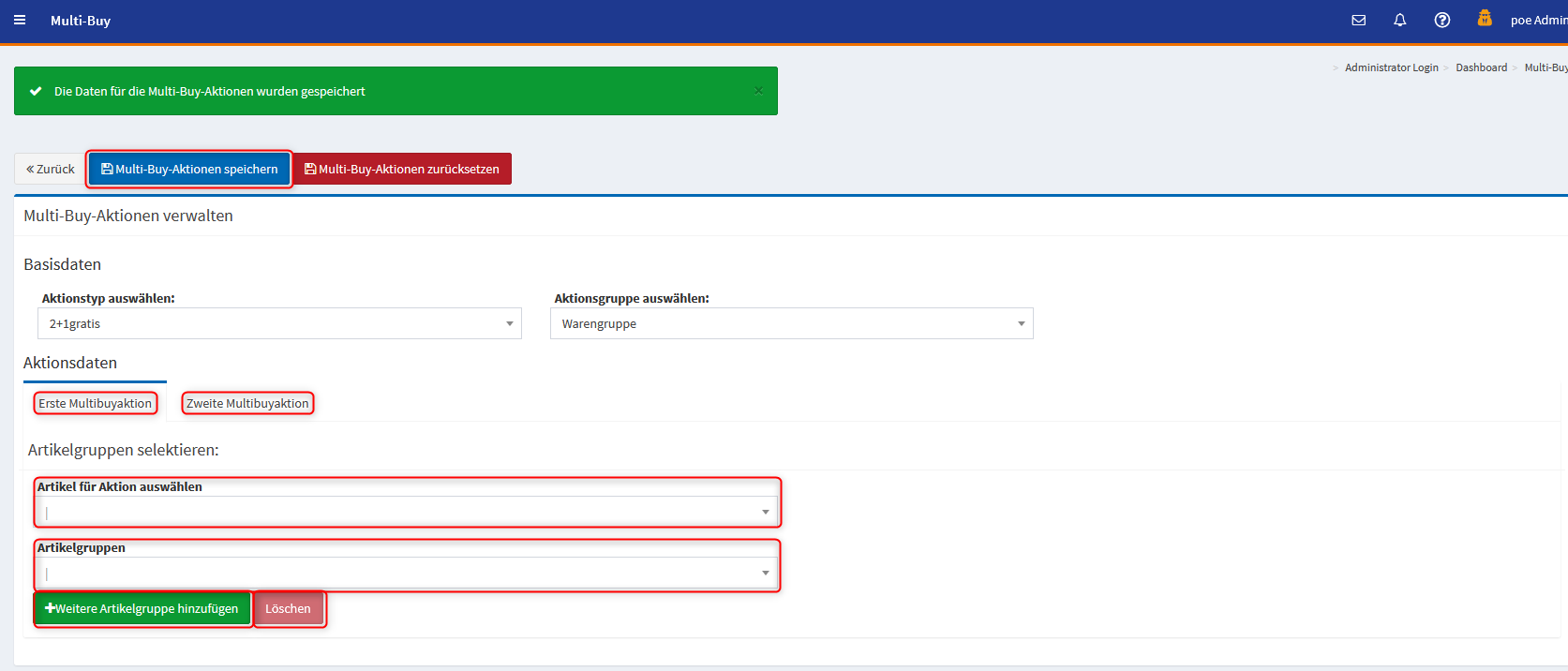The height and width of the screenshot is (671, 1568).
Task: Open the Administrator Login breadcrumb link
Action: (1391, 67)
